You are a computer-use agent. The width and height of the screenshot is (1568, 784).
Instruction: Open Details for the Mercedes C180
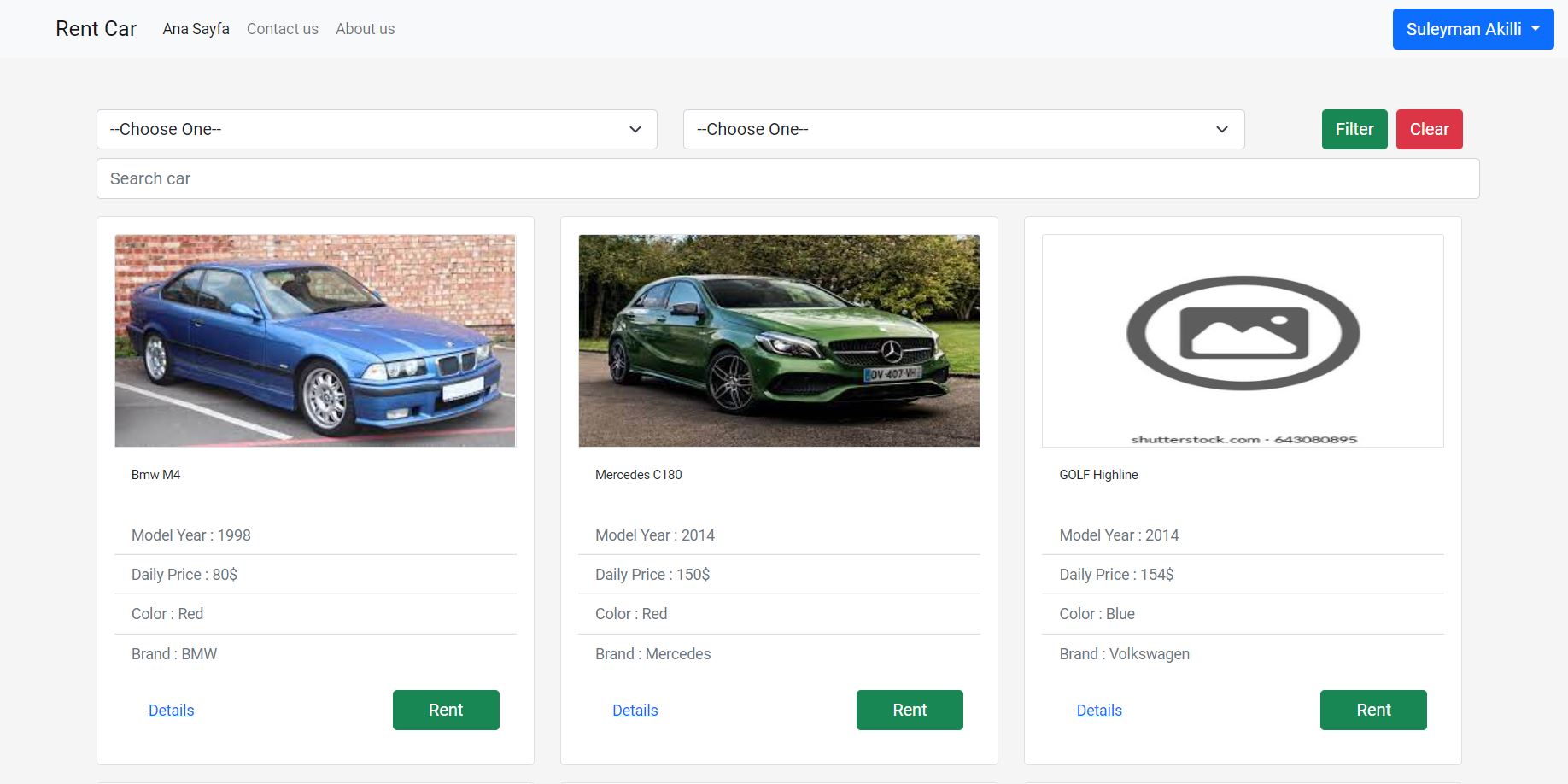pos(635,710)
